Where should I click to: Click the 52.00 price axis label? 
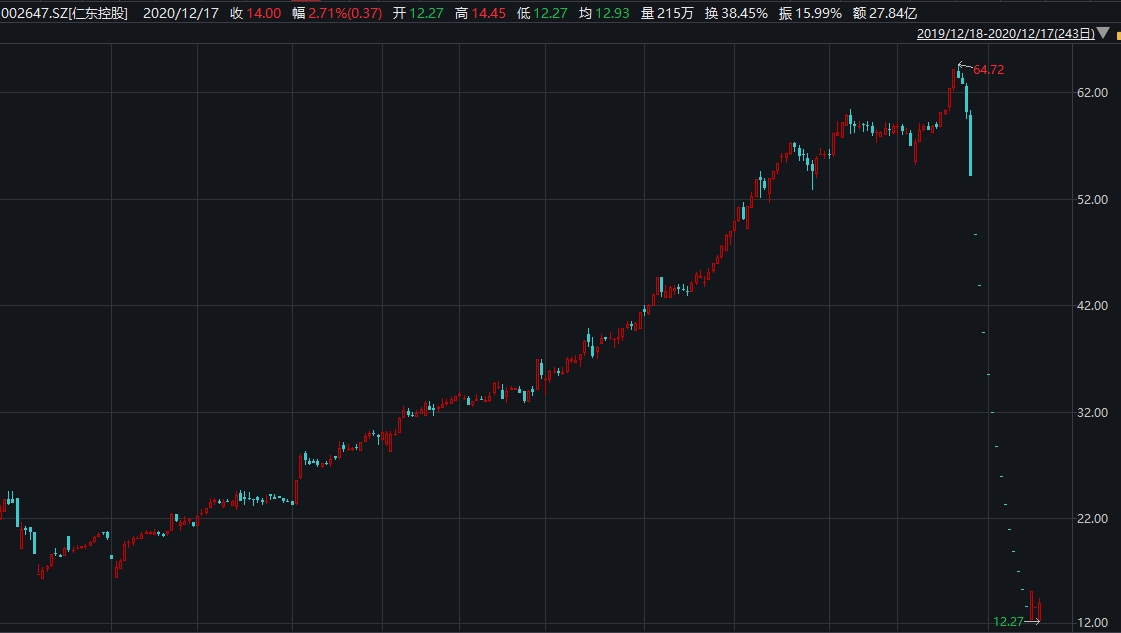tap(1092, 200)
